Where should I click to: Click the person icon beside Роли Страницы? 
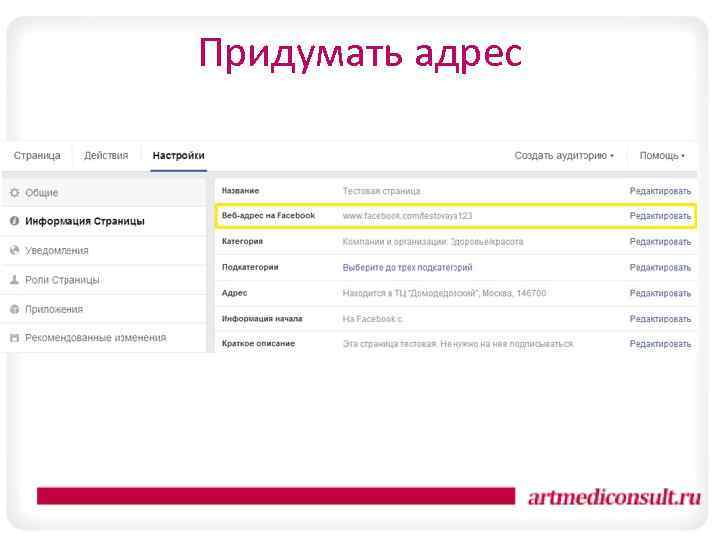tap(15, 279)
